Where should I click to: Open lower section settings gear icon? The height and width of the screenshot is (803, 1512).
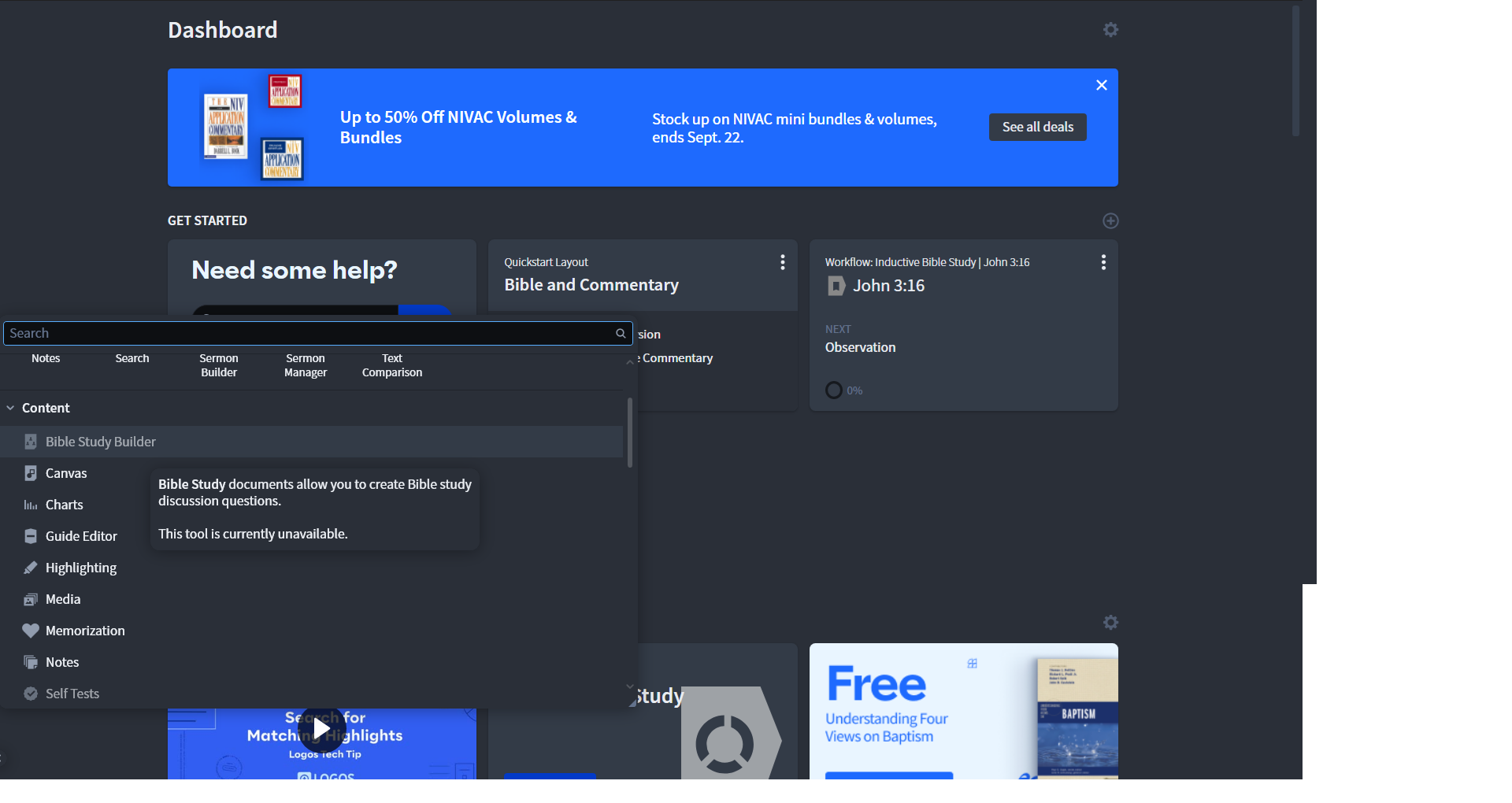[x=1110, y=623]
